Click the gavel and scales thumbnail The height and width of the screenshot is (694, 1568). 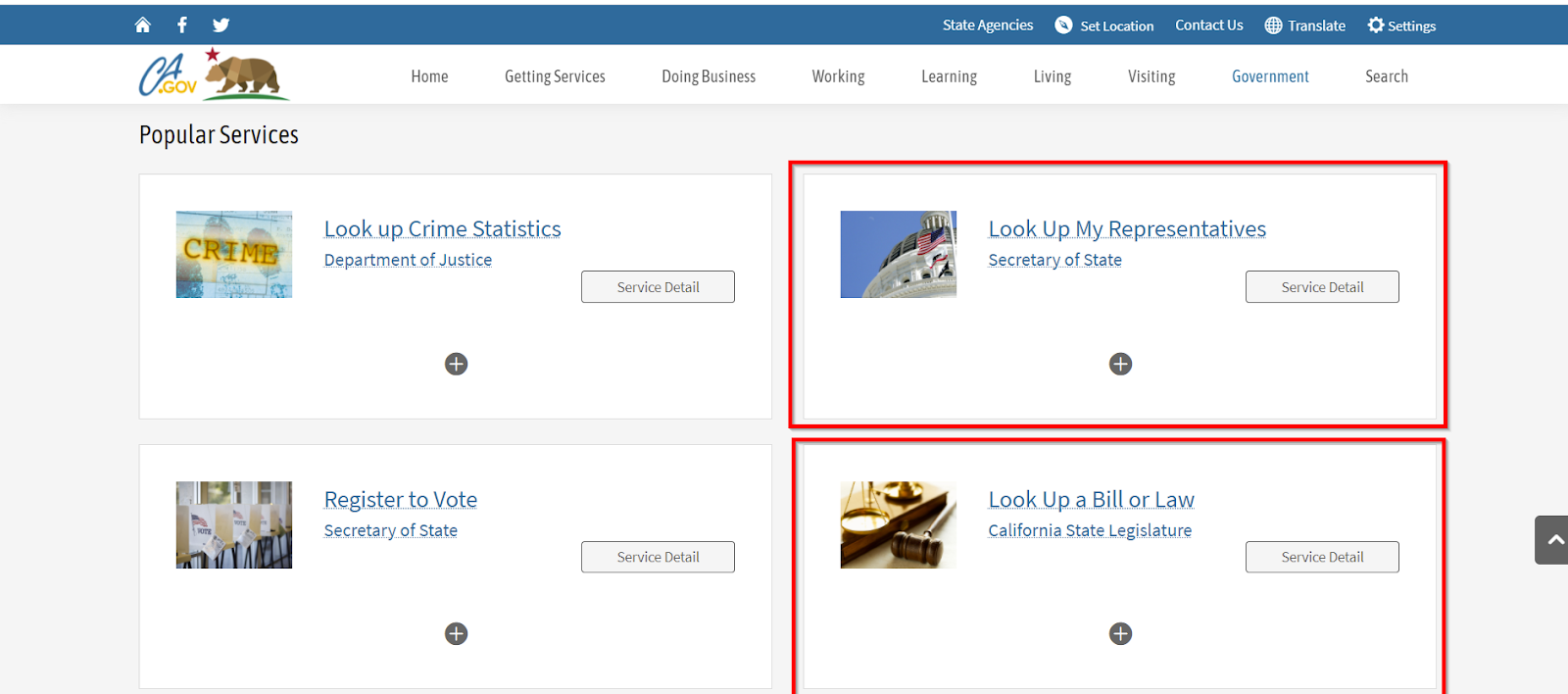(x=899, y=524)
